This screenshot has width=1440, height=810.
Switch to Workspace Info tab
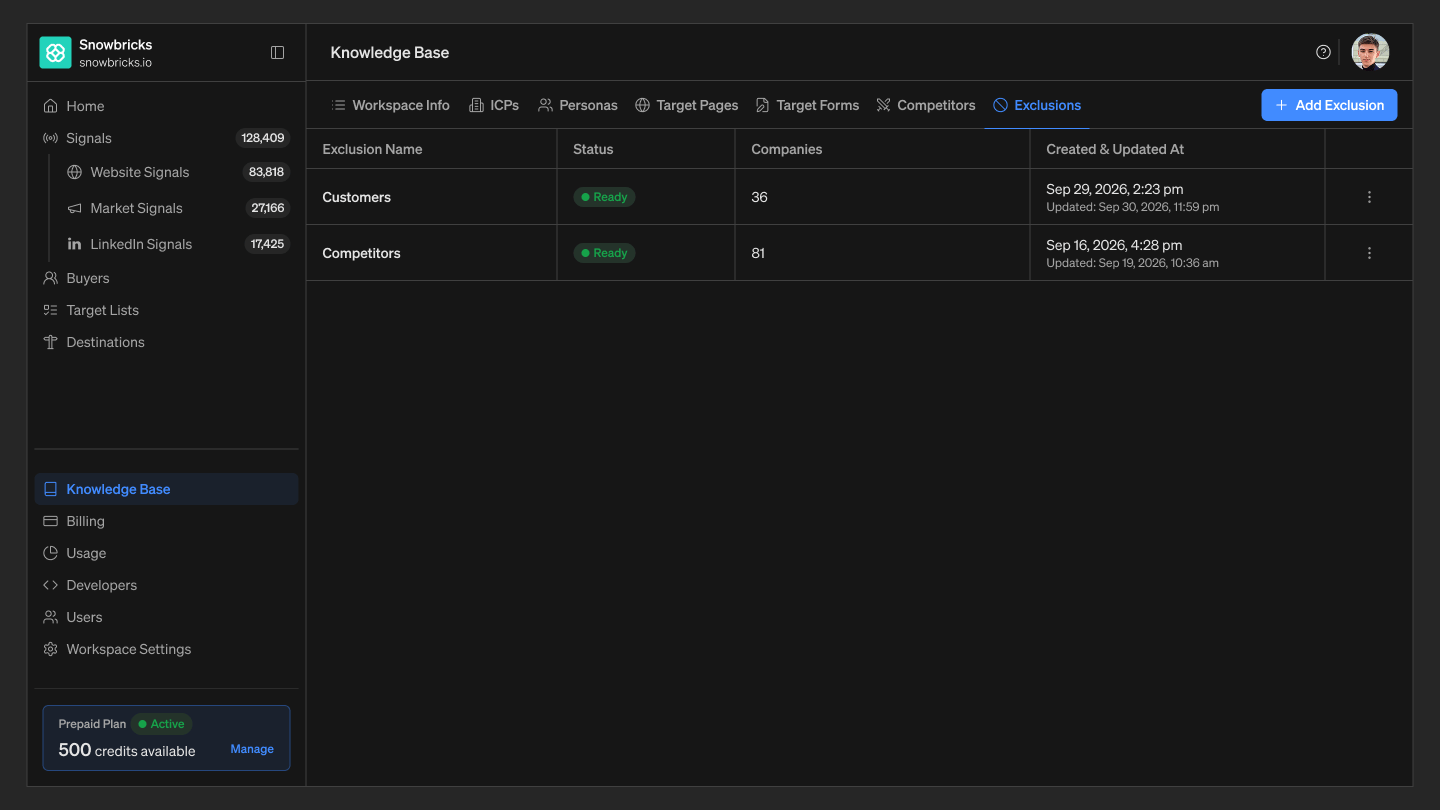391,105
